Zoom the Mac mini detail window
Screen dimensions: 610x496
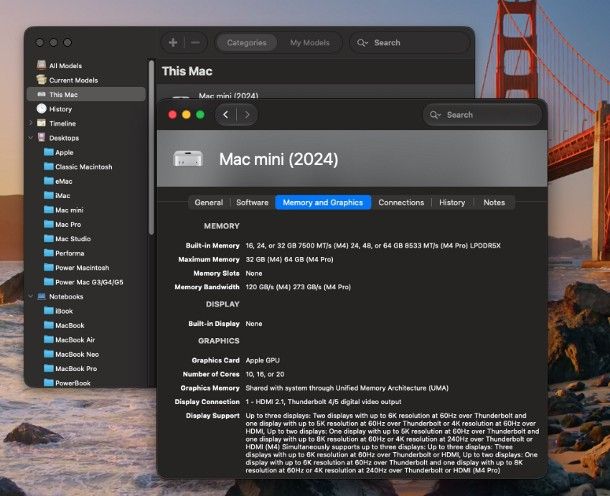click(200, 115)
